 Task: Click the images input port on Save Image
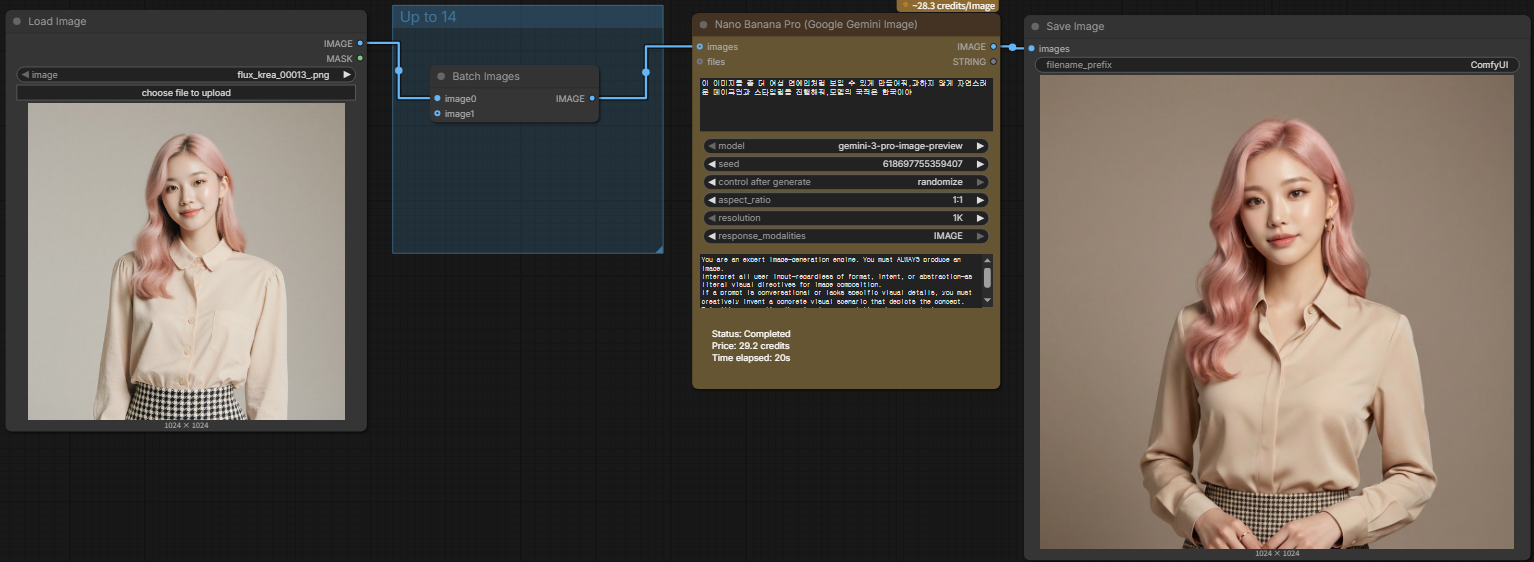tap(1031, 48)
